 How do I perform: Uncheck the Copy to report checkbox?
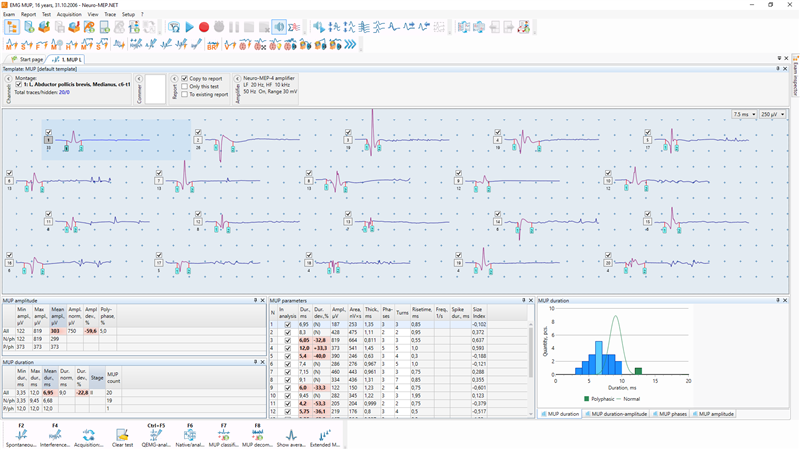[185, 78]
